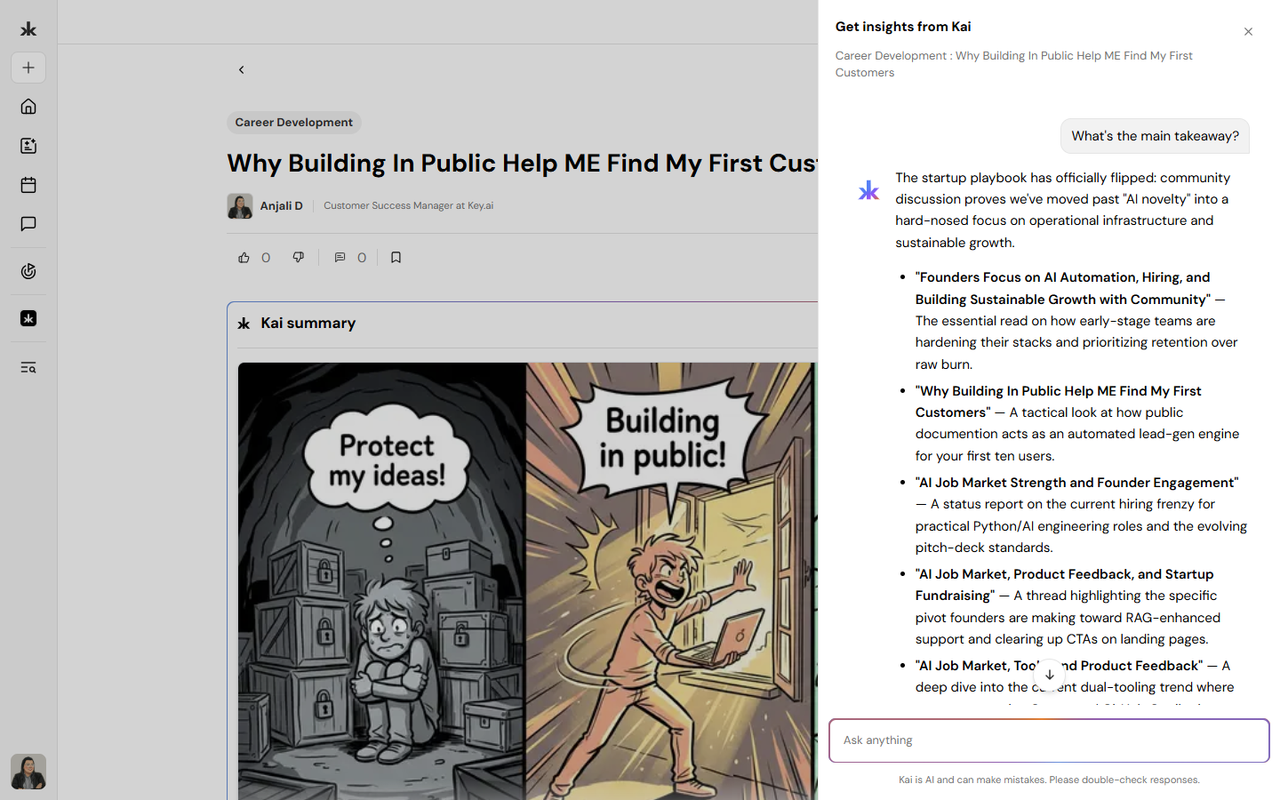
Task: Open the analytics pie chart icon
Action: pyautogui.click(x=28, y=271)
